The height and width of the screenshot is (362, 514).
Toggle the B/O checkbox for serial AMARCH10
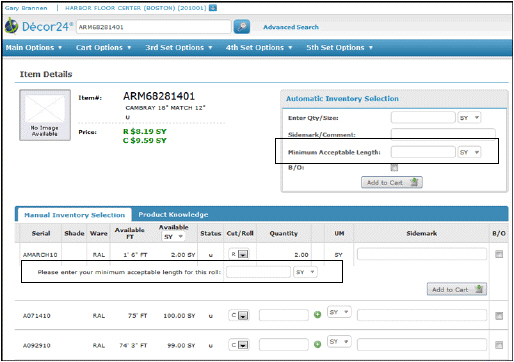(499, 254)
